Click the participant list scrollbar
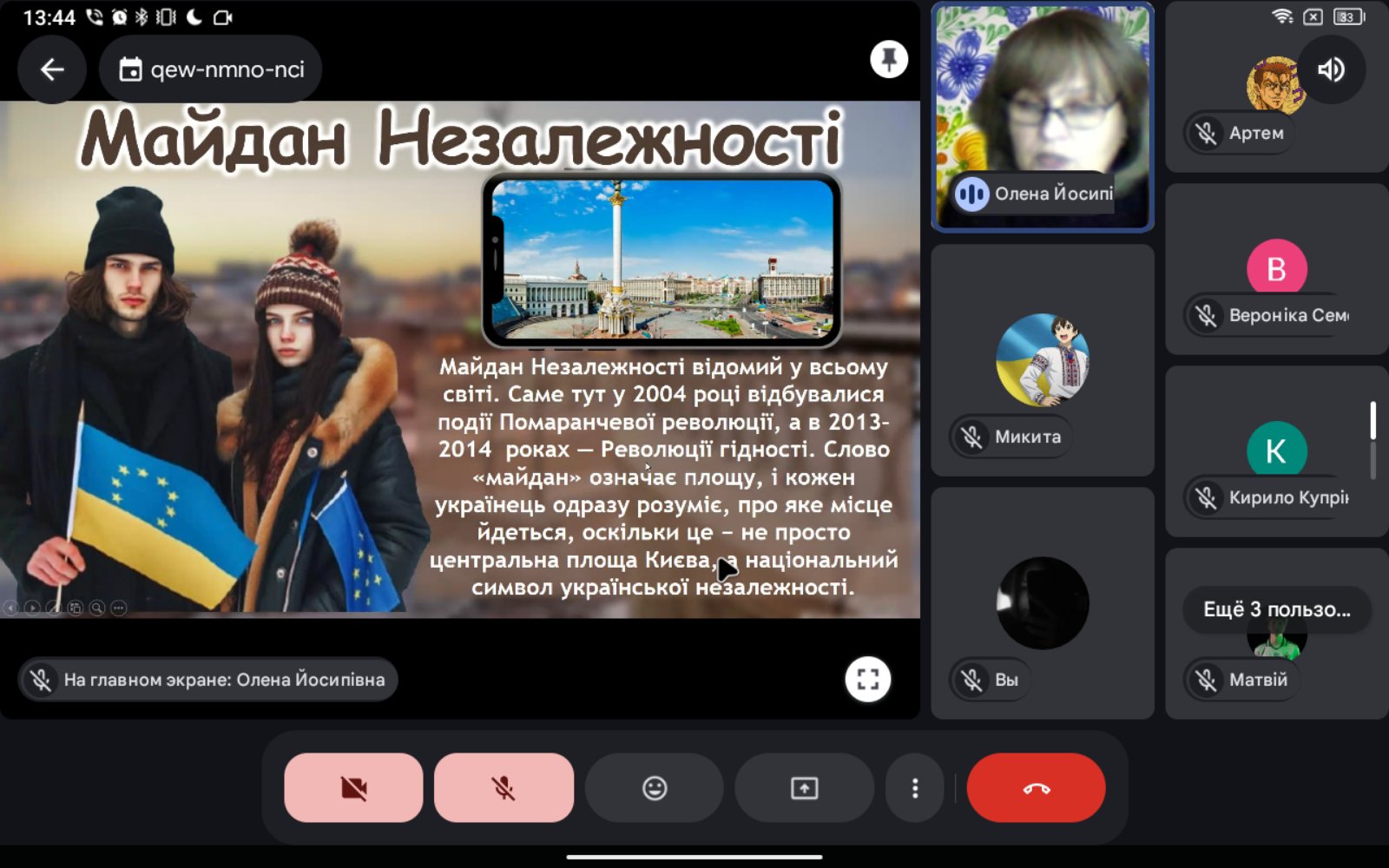This screenshot has height=868, width=1389. [x=1373, y=440]
